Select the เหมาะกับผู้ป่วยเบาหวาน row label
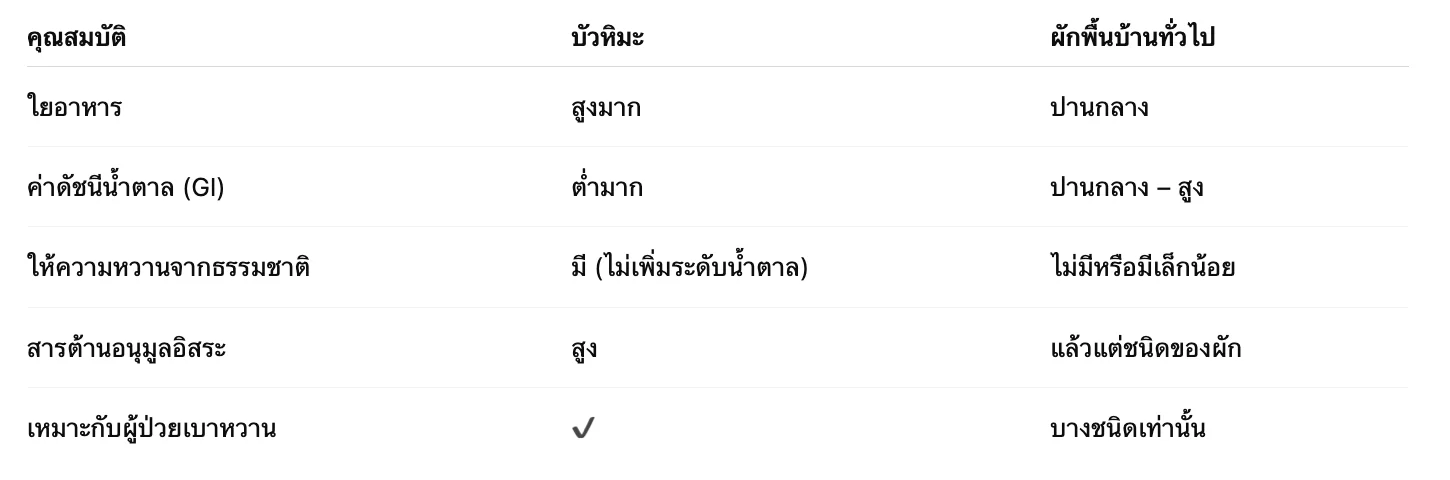1450x480 pixels. 151,429
